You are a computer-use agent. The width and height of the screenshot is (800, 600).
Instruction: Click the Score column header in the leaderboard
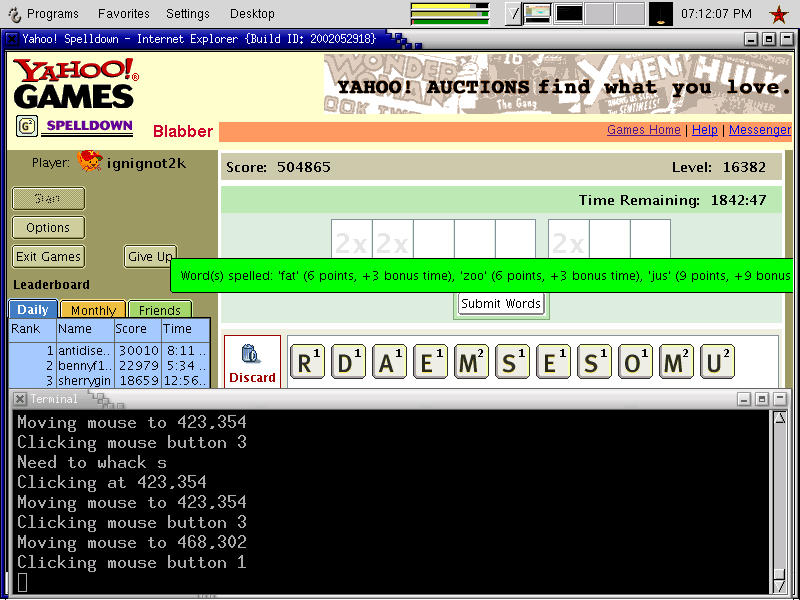coord(137,329)
